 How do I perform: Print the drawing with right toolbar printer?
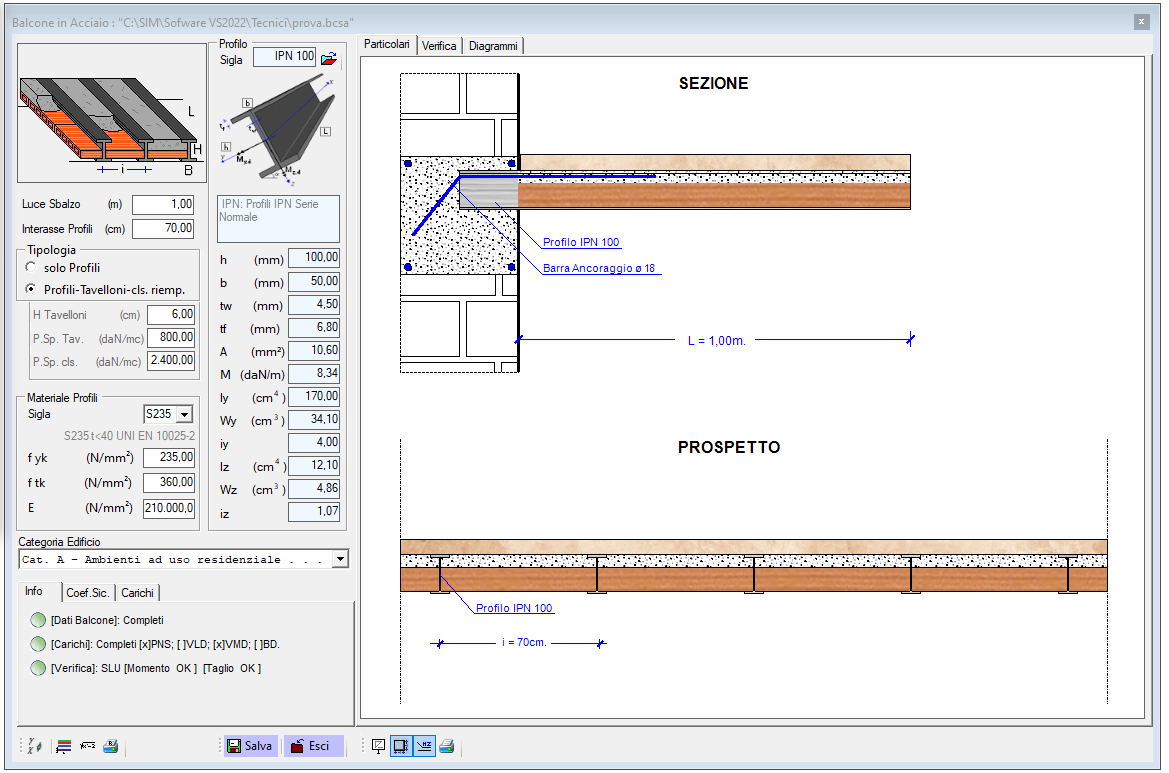click(447, 745)
